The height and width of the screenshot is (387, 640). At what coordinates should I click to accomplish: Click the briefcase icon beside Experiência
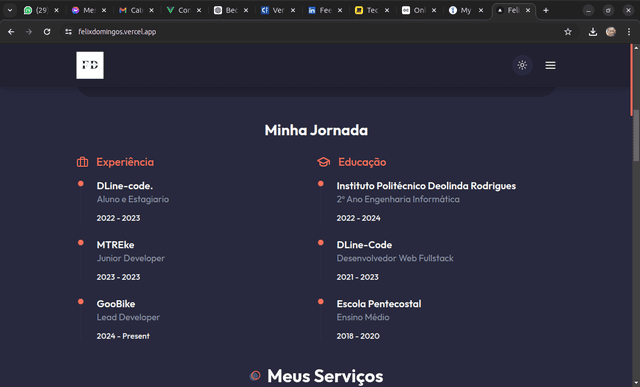82,162
